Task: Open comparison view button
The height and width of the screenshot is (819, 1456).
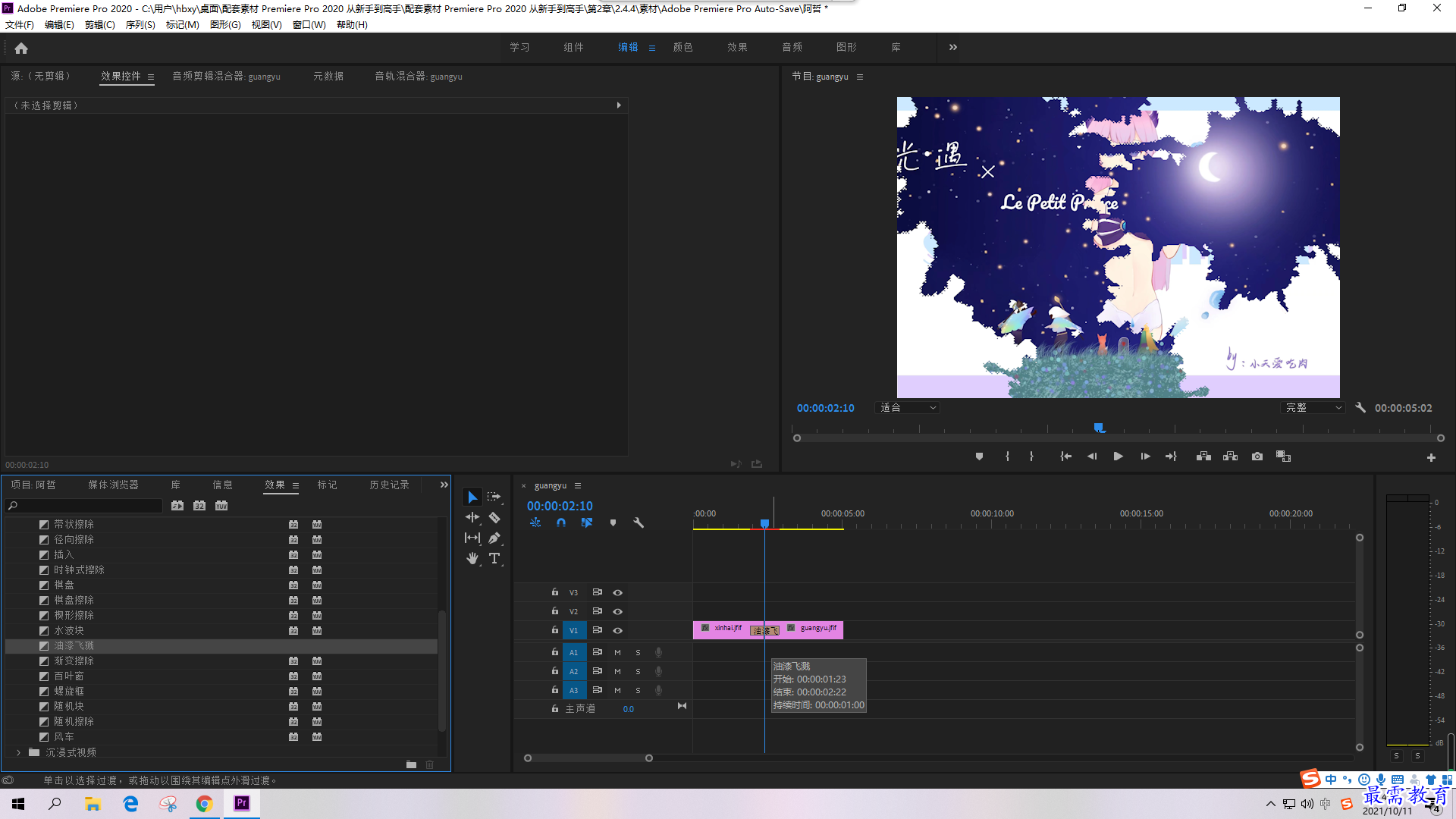Action: coord(1283,457)
